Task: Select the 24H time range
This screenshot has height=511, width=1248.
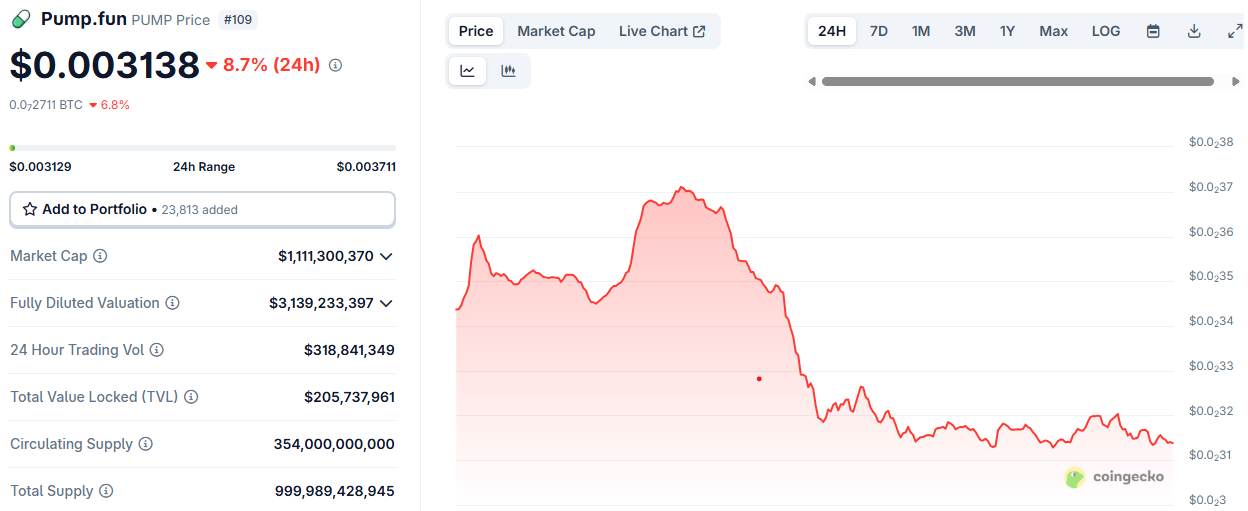Action: [x=832, y=31]
